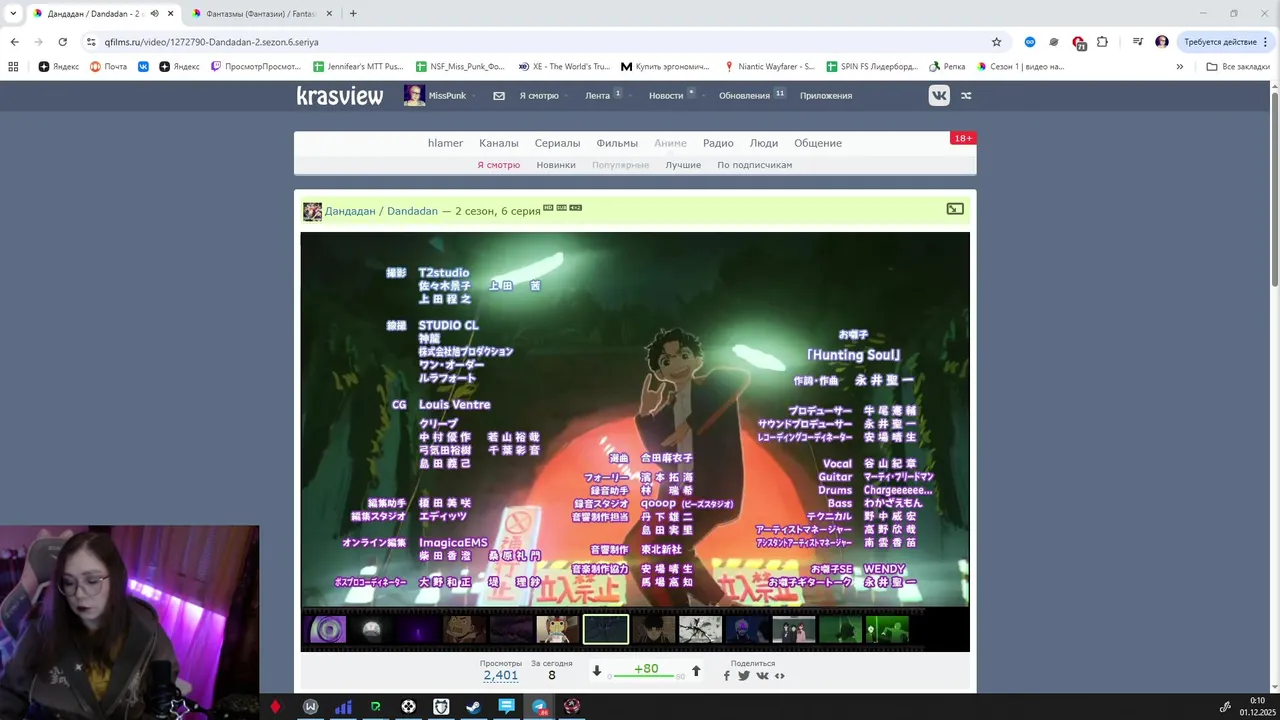Image resolution: width=1280 pixels, height=720 pixels.
Task: Open the Niantic Wayfarer bookmark
Action: 768,67
